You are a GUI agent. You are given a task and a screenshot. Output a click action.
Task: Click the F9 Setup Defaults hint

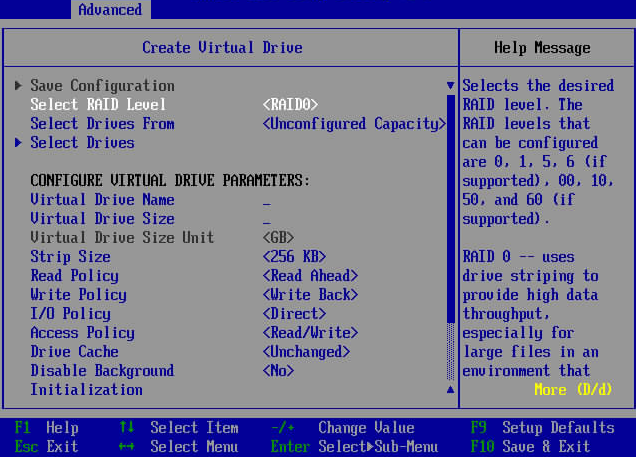542,428
